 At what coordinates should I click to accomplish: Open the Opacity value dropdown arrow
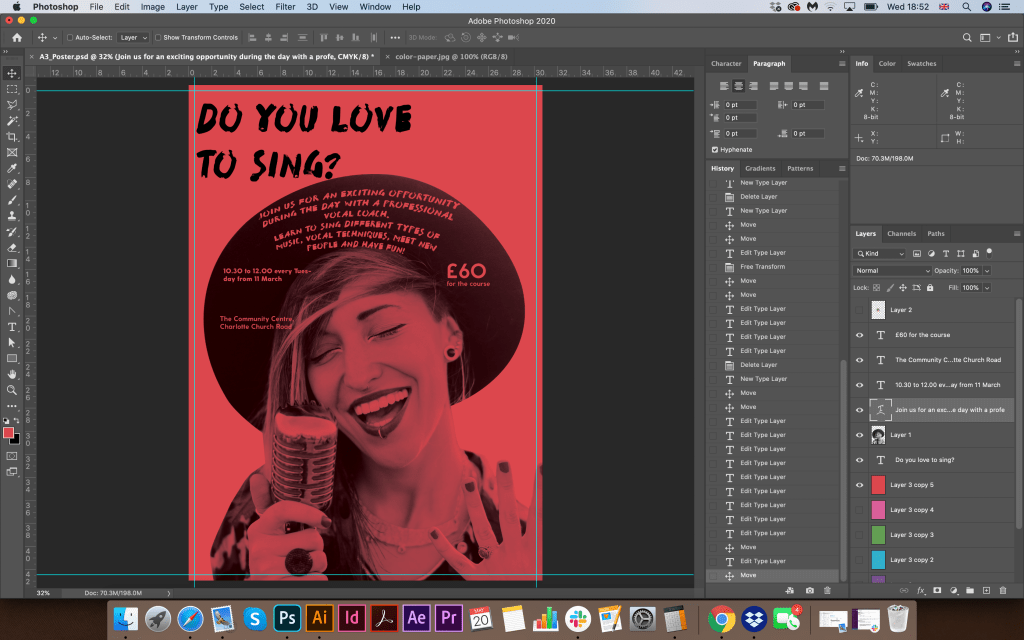click(987, 271)
